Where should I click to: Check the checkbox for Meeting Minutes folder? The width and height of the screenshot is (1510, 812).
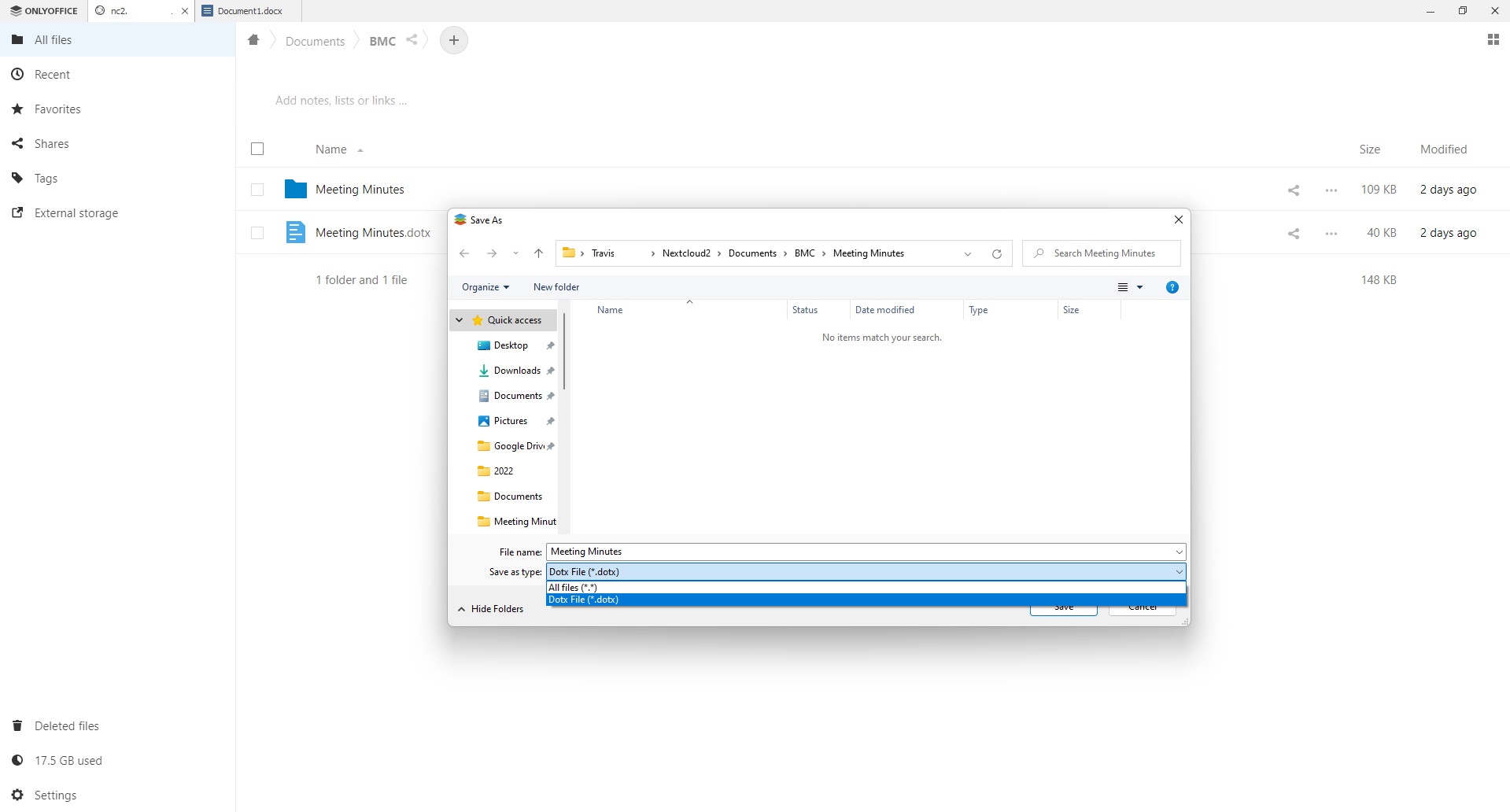tap(257, 190)
